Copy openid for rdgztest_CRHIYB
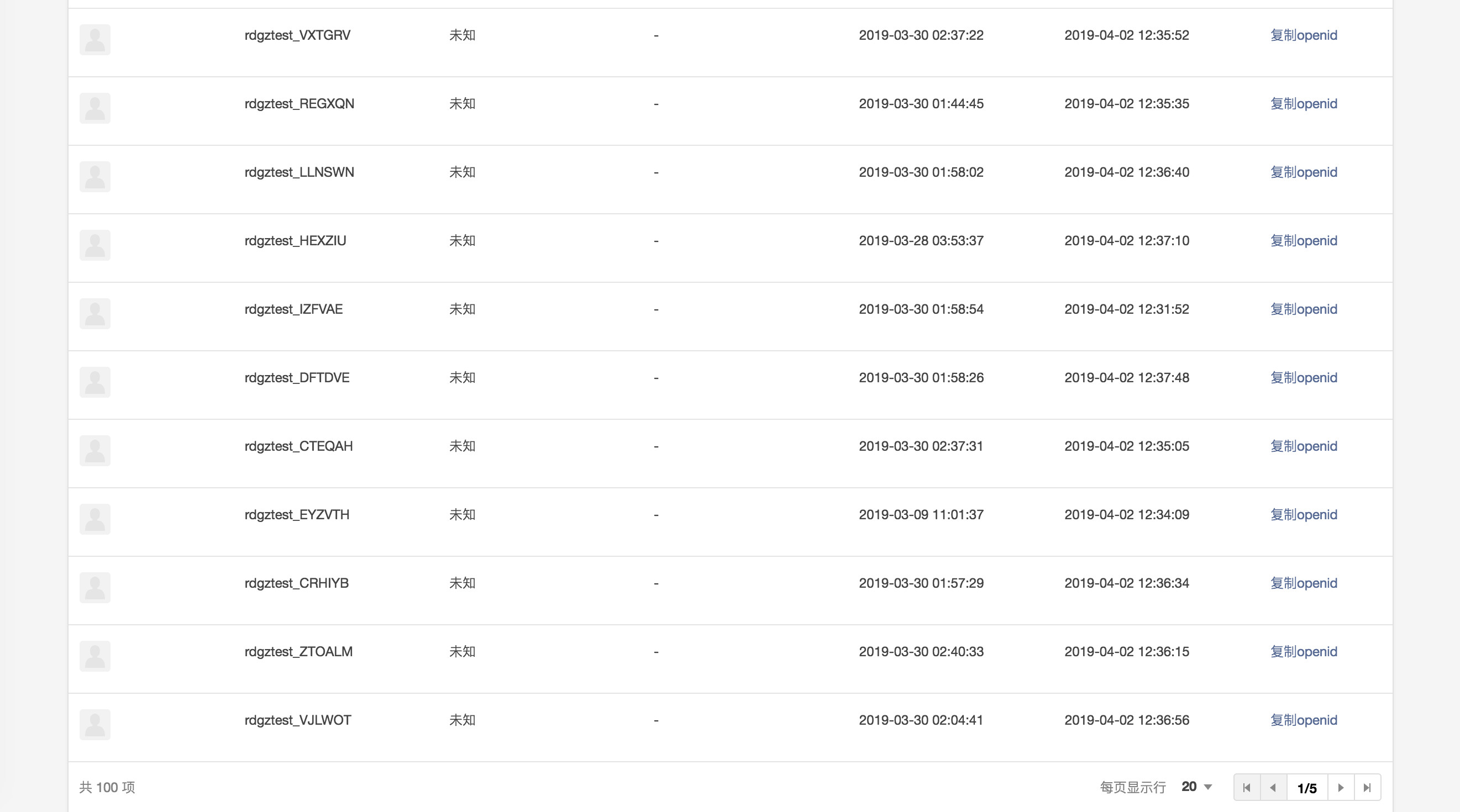This screenshot has width=1460, height=812. click(x=1304, y=583)
